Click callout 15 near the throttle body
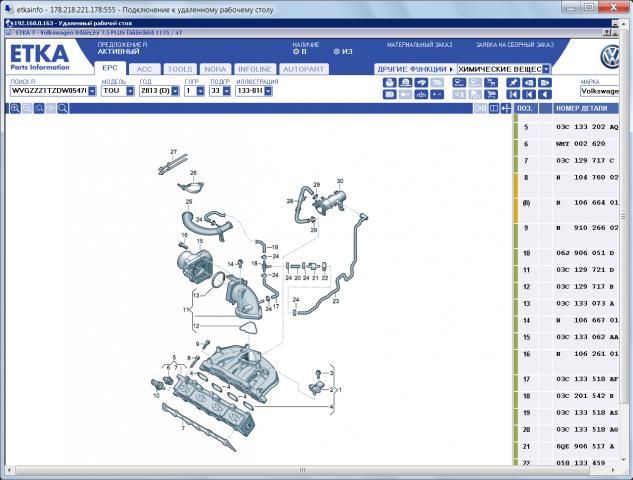The image size is (633, 480). pos(200,241)
